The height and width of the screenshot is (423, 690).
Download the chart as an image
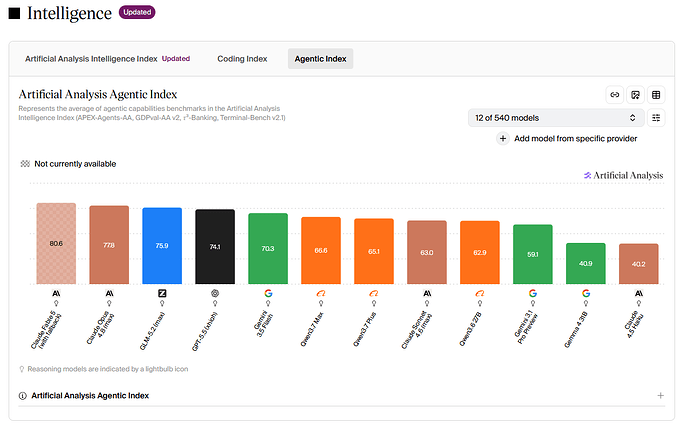[x=635, y=95]
